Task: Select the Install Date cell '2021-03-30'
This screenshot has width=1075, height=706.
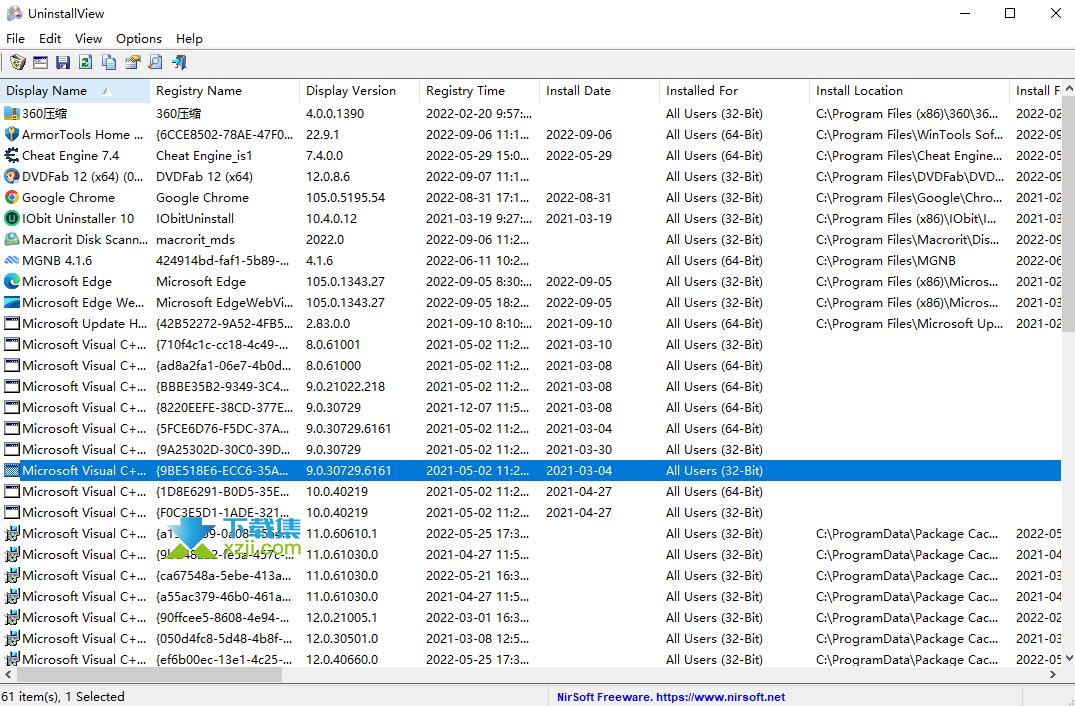Action: pos(579,450)
